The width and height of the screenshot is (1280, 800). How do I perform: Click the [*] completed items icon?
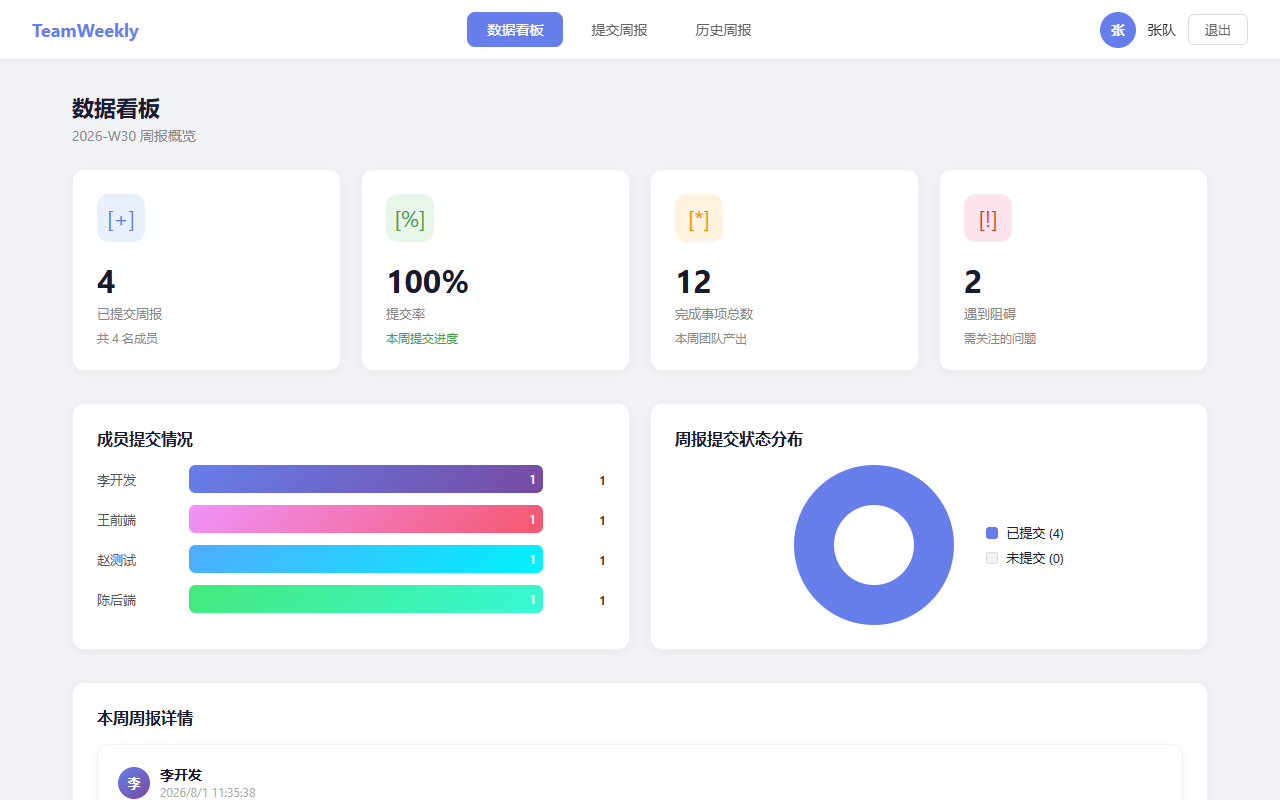pos(699,218)
